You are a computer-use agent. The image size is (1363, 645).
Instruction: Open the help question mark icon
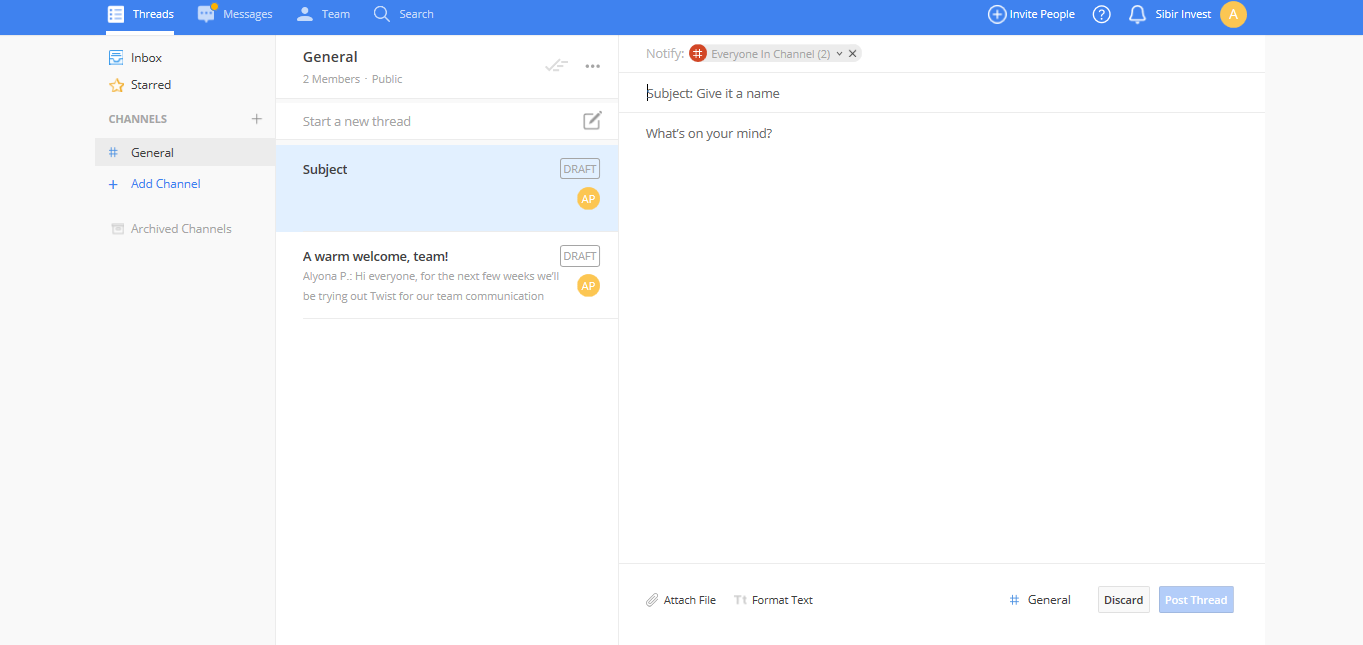1101,14
